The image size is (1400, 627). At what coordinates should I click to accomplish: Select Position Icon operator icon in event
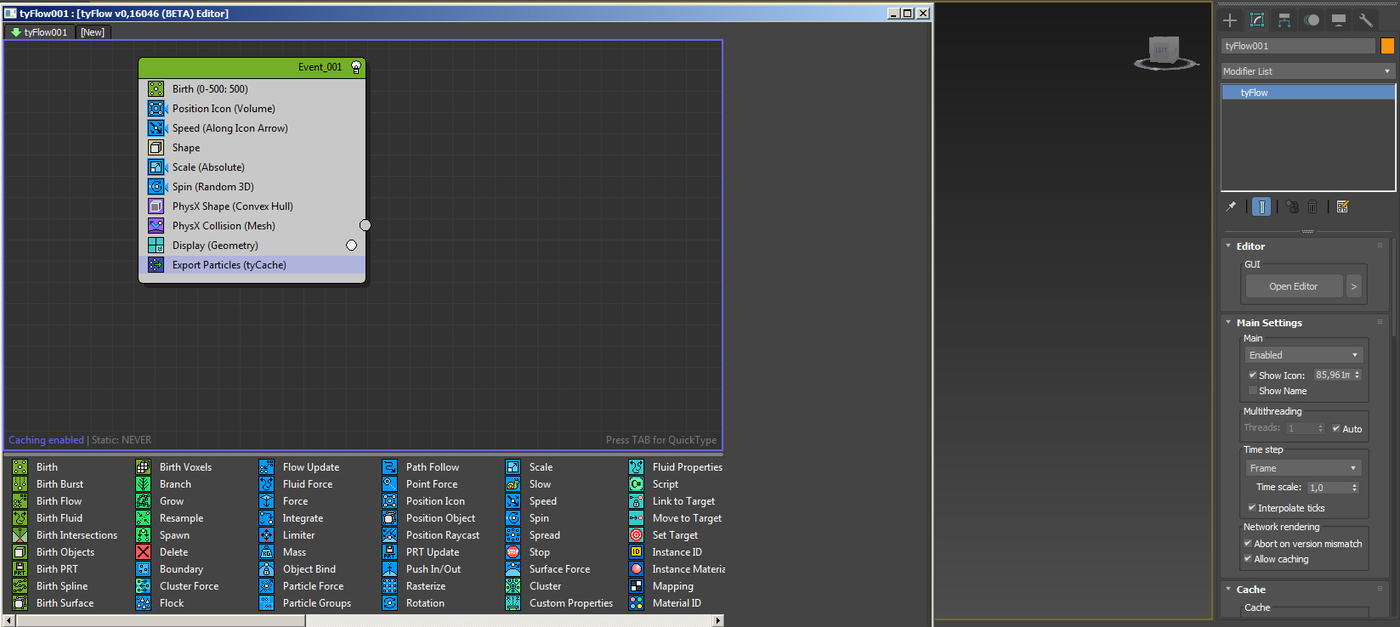click(x=156, y=108)
